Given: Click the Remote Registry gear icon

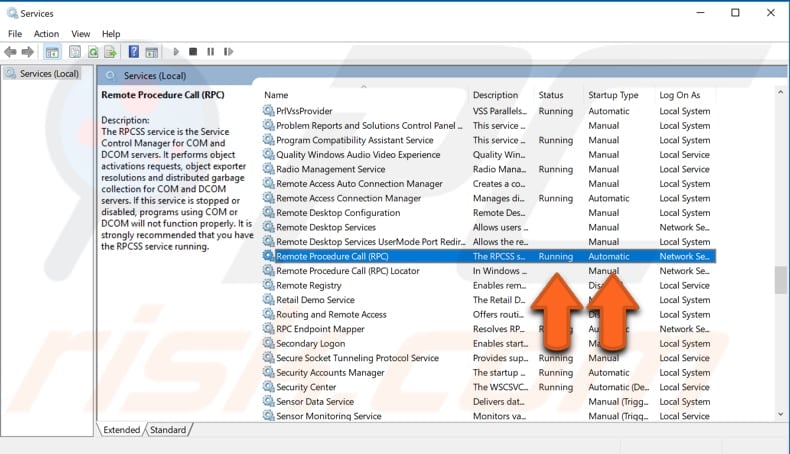Looking at the screenshot, I should pyautogui.click(x=269, y=285).
